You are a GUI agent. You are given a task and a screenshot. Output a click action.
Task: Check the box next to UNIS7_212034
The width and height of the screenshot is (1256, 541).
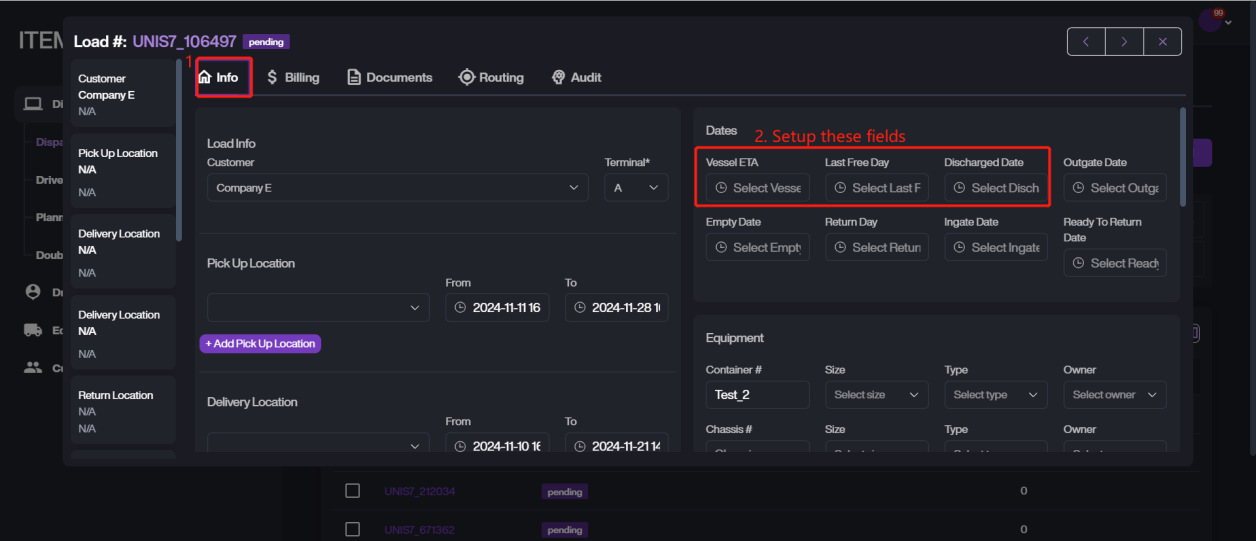[x=352, y=491]
